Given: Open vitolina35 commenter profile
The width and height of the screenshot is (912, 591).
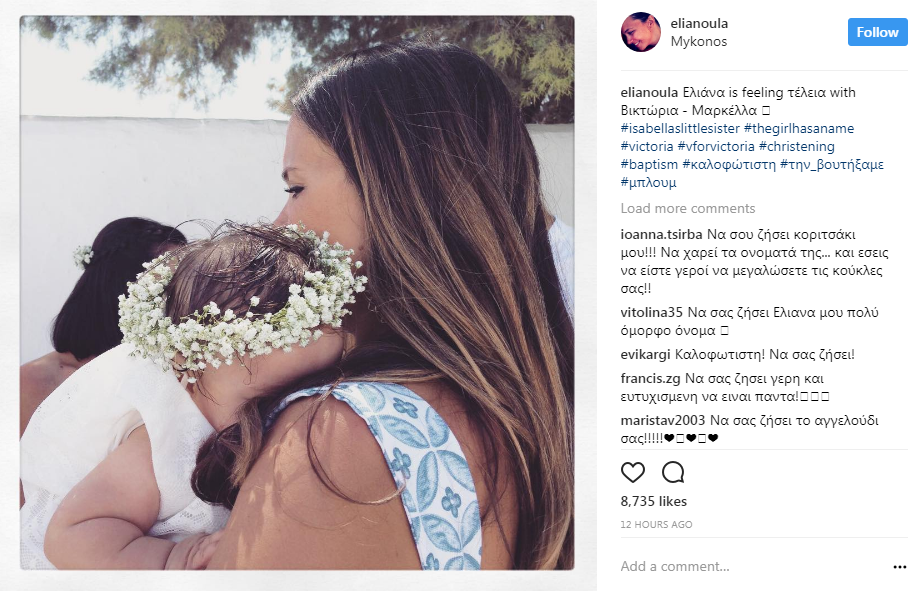Looking at the screenshot, I should pos(651,312).
